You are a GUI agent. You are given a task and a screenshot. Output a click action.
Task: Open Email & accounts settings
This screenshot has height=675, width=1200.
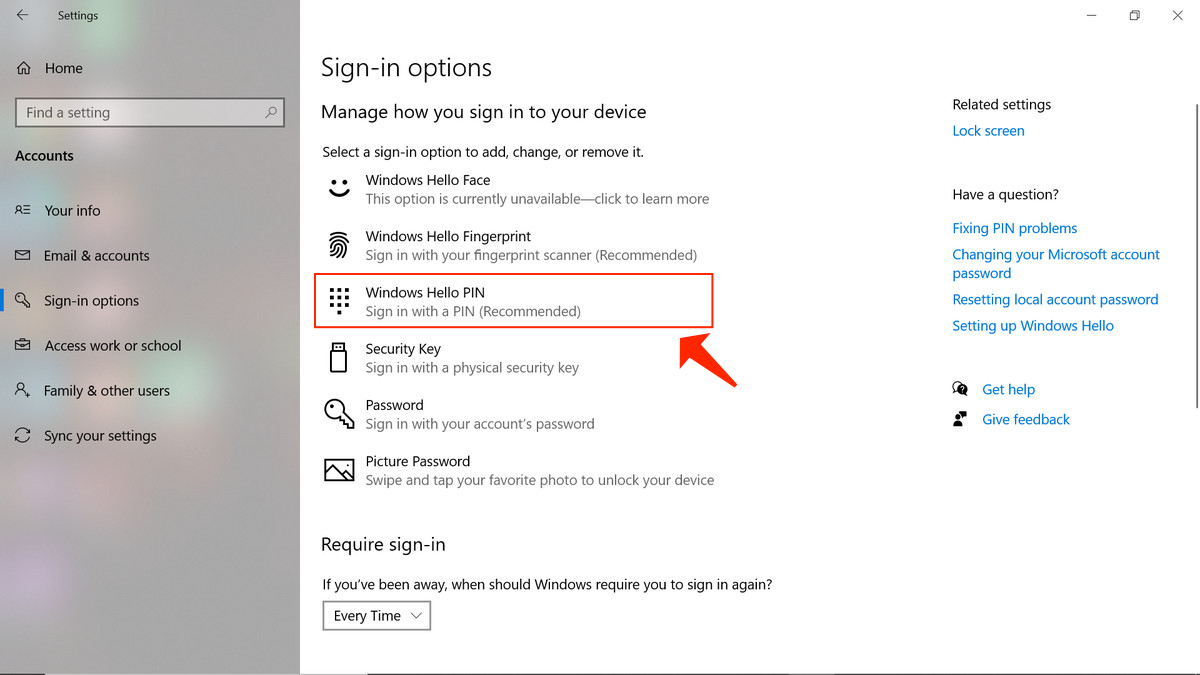tap(95, 255)
